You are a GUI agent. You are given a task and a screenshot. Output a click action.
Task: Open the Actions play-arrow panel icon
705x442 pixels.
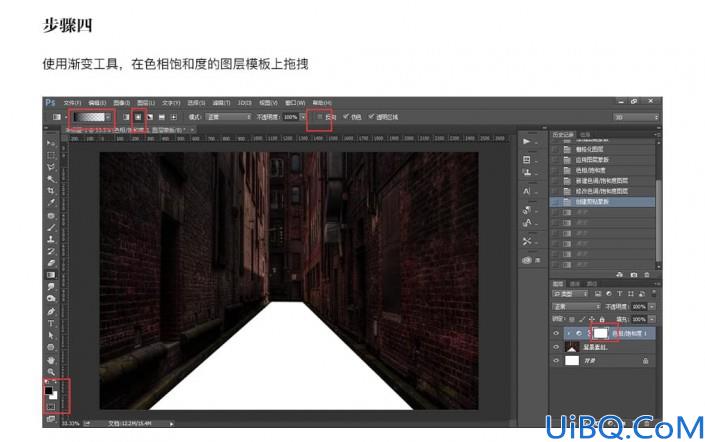pos(527,141)
